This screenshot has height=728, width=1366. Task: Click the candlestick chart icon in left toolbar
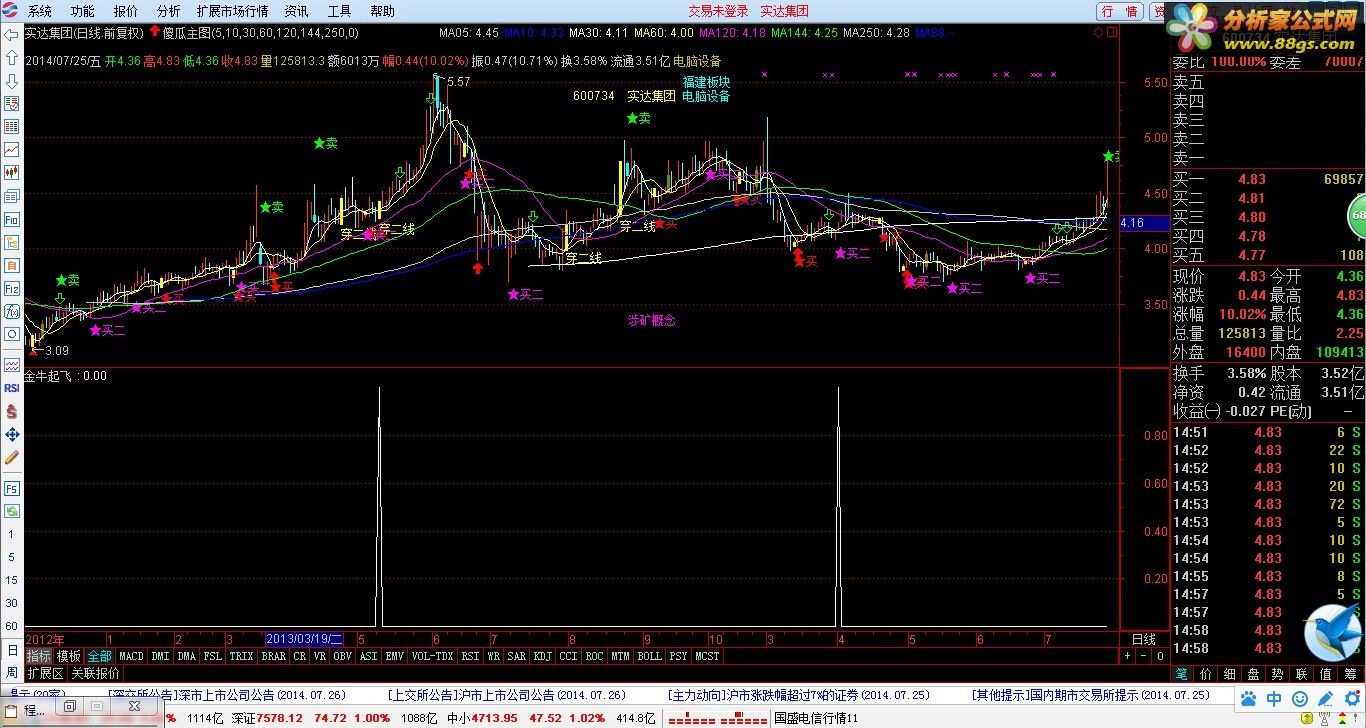coord(12,173)
